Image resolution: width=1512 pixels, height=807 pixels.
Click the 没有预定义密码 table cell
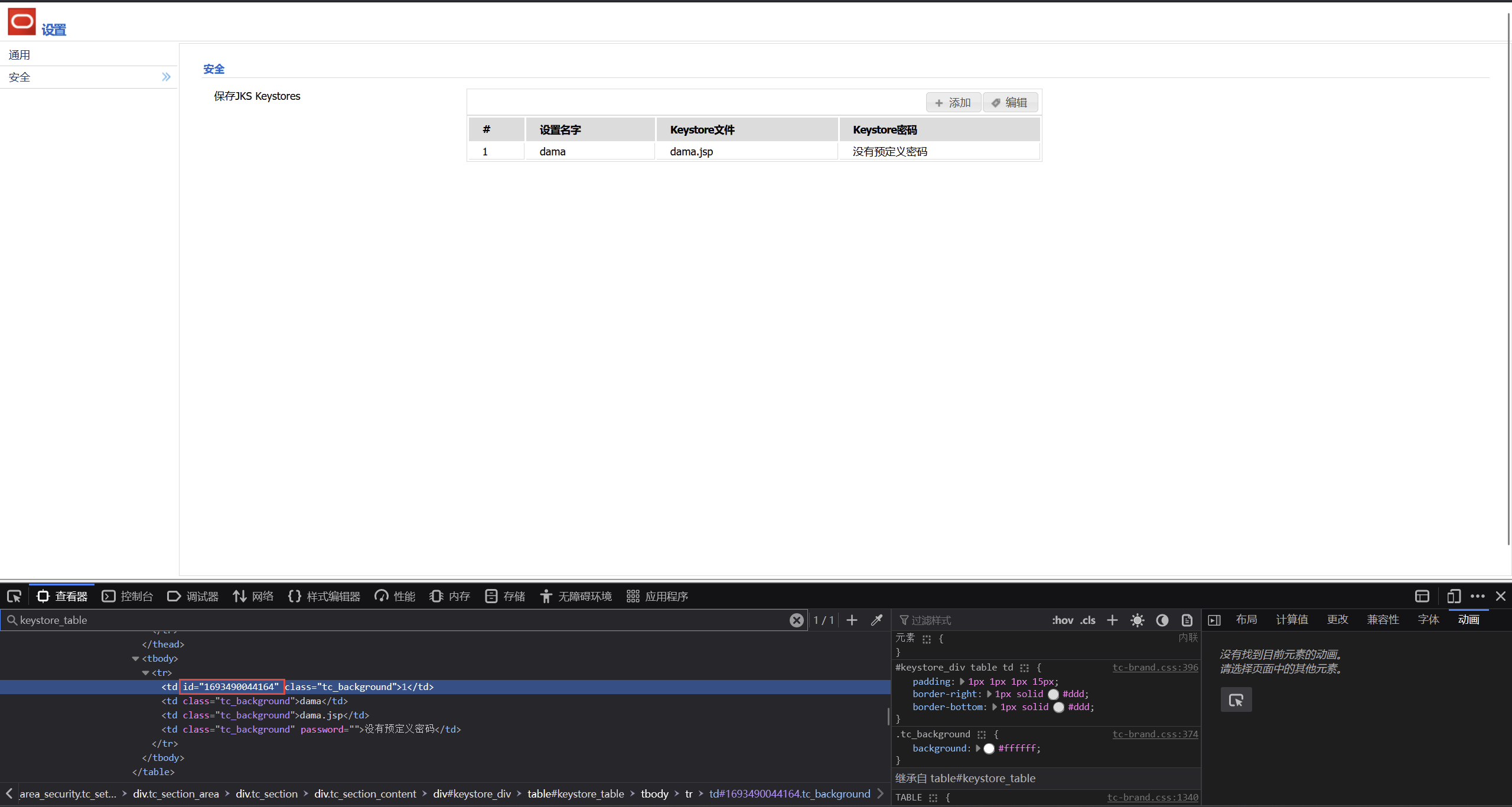tap(939, 151)
